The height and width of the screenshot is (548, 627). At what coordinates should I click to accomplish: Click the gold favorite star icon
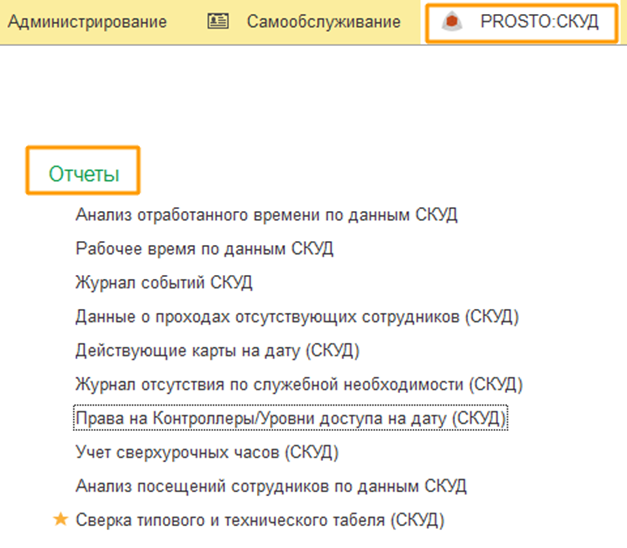tap(59, 520)
